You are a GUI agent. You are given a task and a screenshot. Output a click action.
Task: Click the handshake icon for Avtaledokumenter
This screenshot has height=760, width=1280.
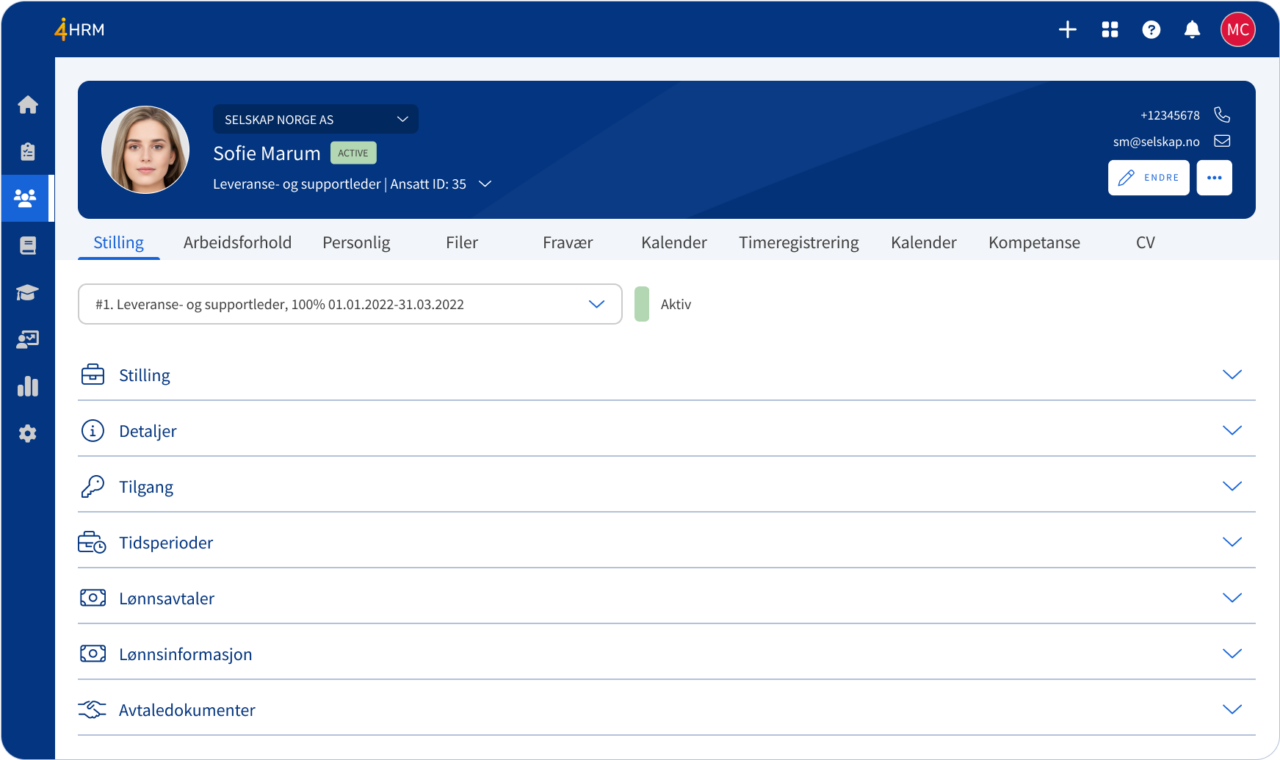pos(92,710)
